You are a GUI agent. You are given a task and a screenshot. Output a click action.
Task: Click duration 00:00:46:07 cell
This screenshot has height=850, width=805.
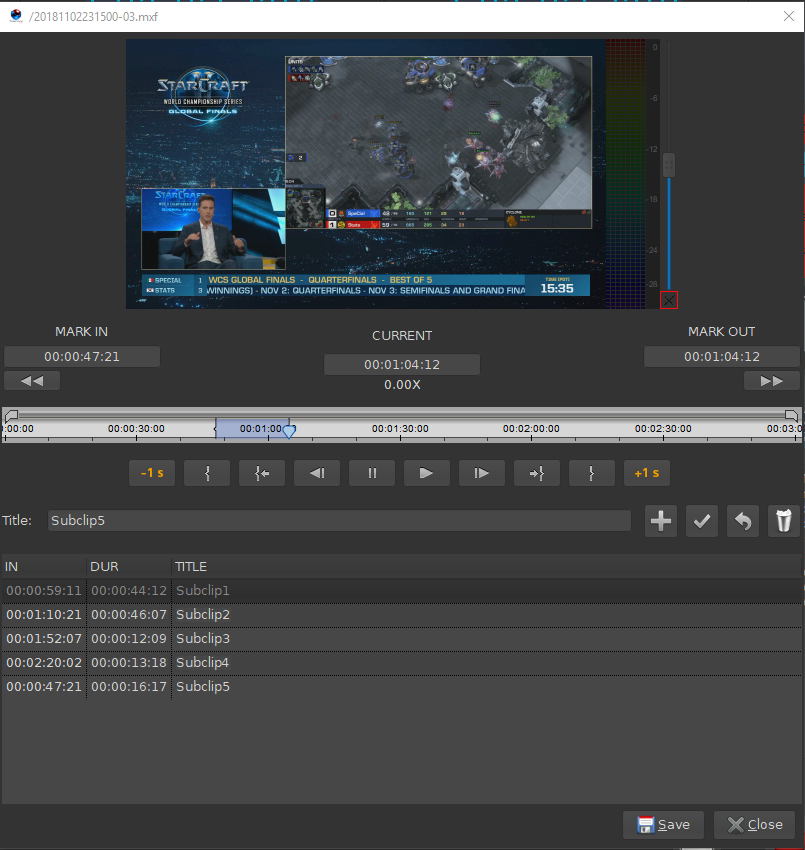coord(129,615)
